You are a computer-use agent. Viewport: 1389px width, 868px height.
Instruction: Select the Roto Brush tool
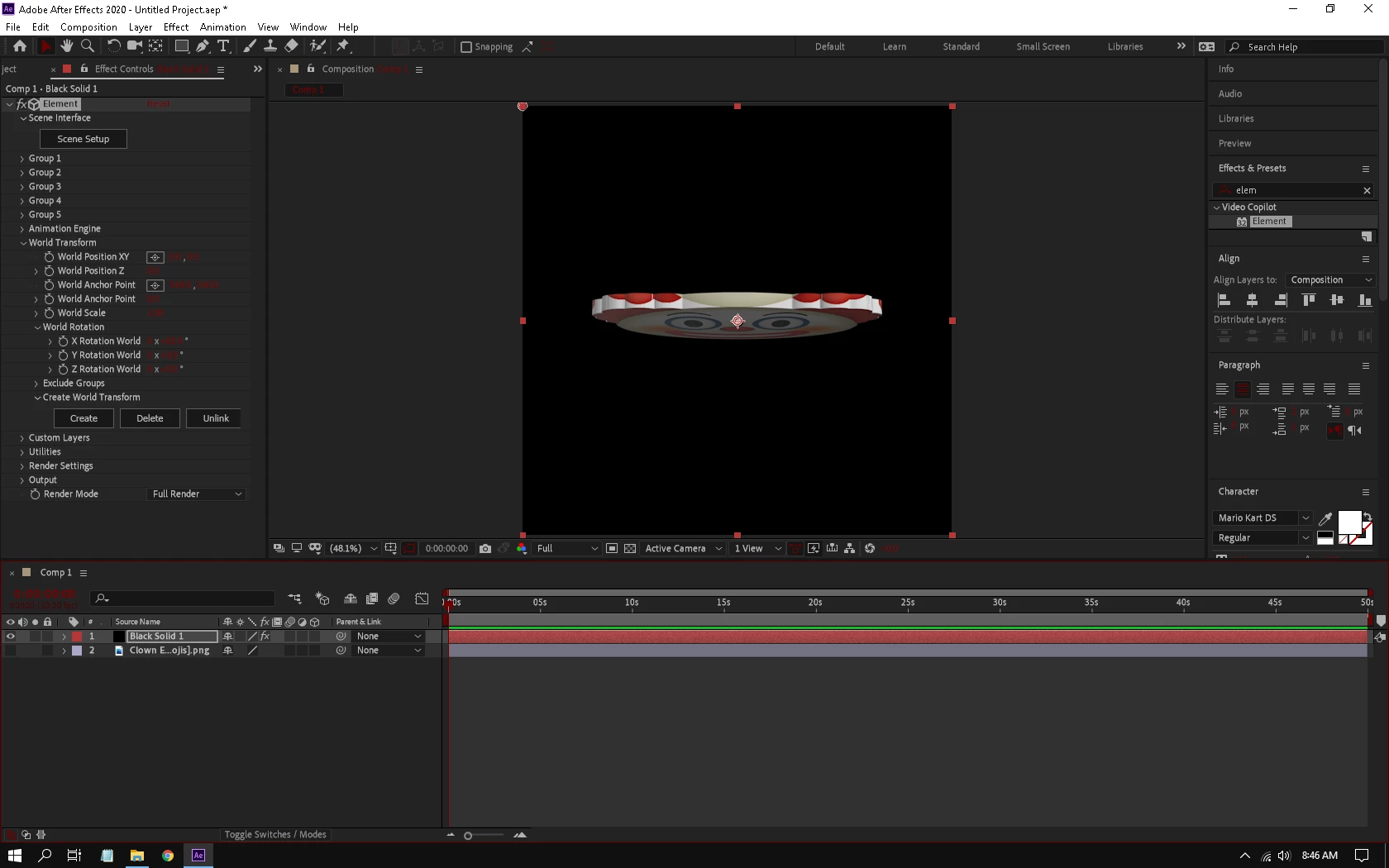317,46
